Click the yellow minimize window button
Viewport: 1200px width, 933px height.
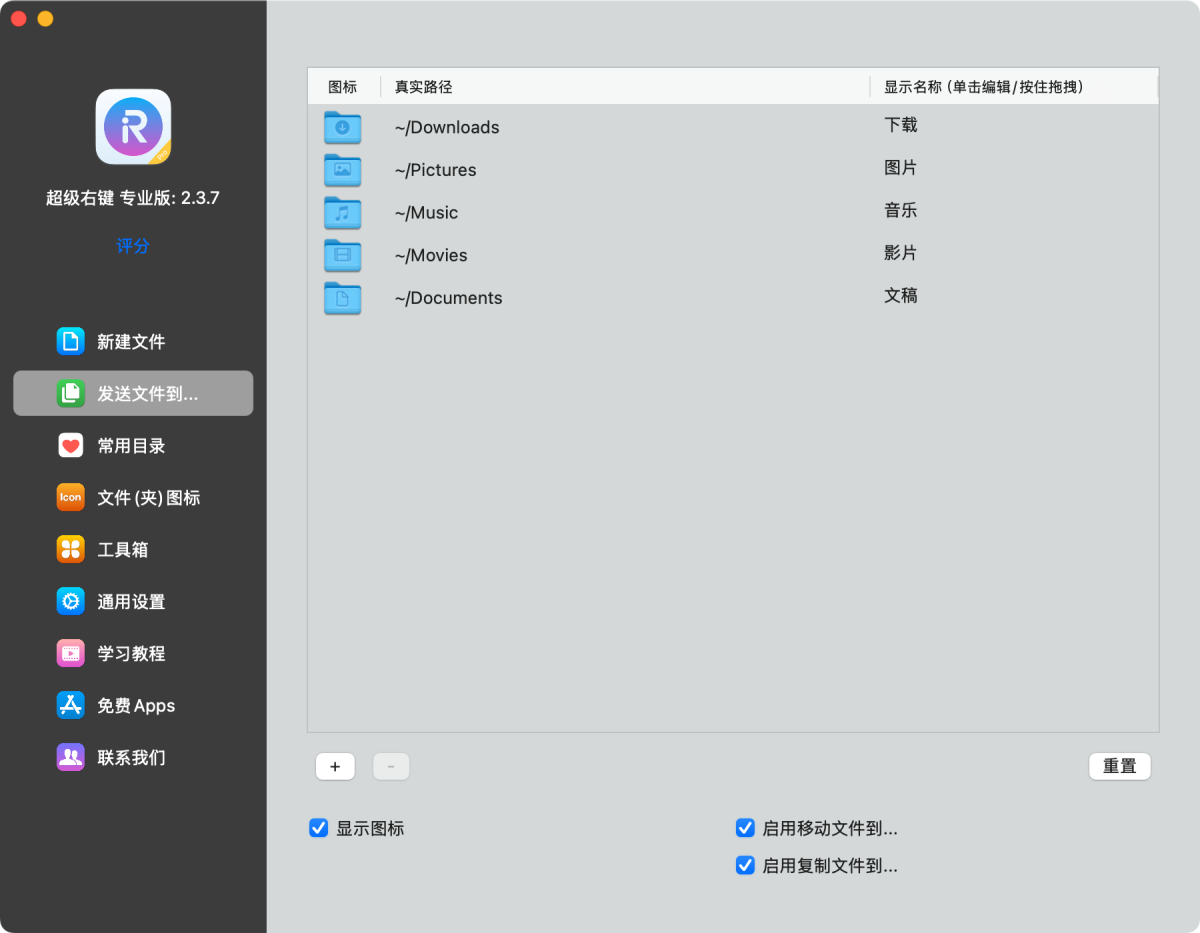(45, 19)
